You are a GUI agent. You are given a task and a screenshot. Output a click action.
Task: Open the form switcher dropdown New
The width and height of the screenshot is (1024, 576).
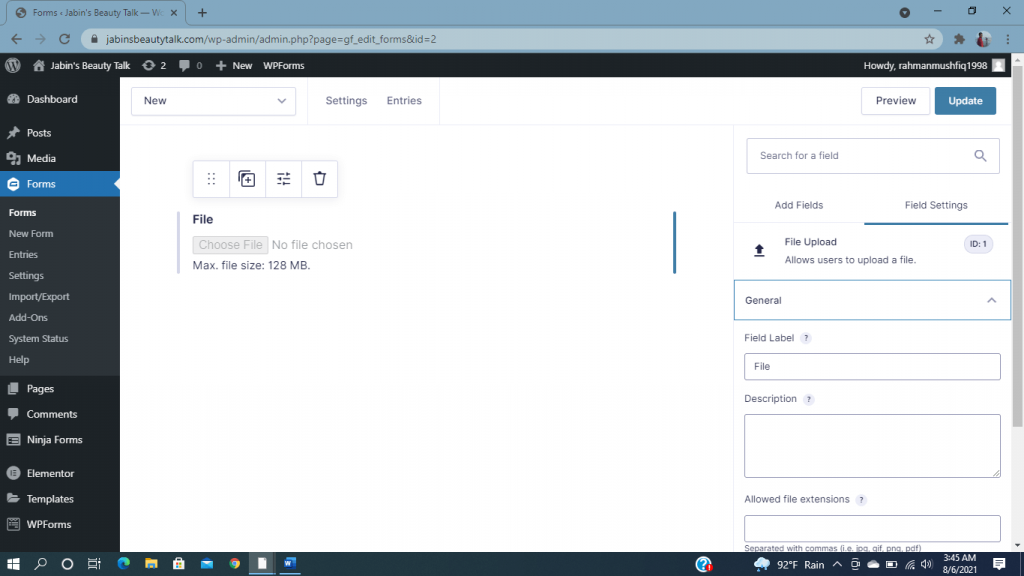[x=214, y=101]
